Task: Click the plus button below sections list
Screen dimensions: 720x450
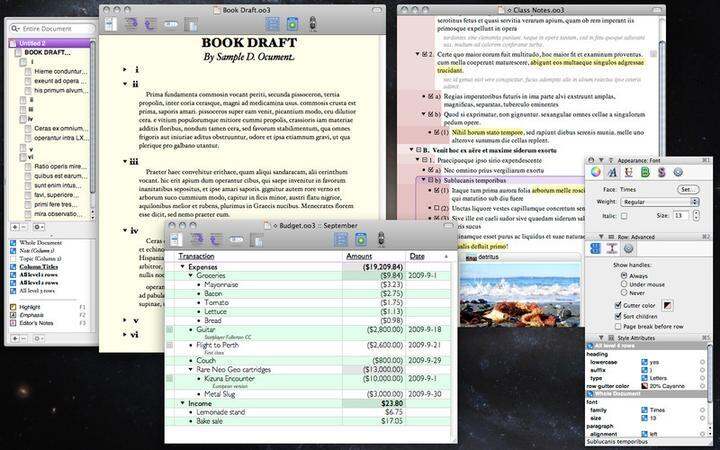Action: [15, 227]
